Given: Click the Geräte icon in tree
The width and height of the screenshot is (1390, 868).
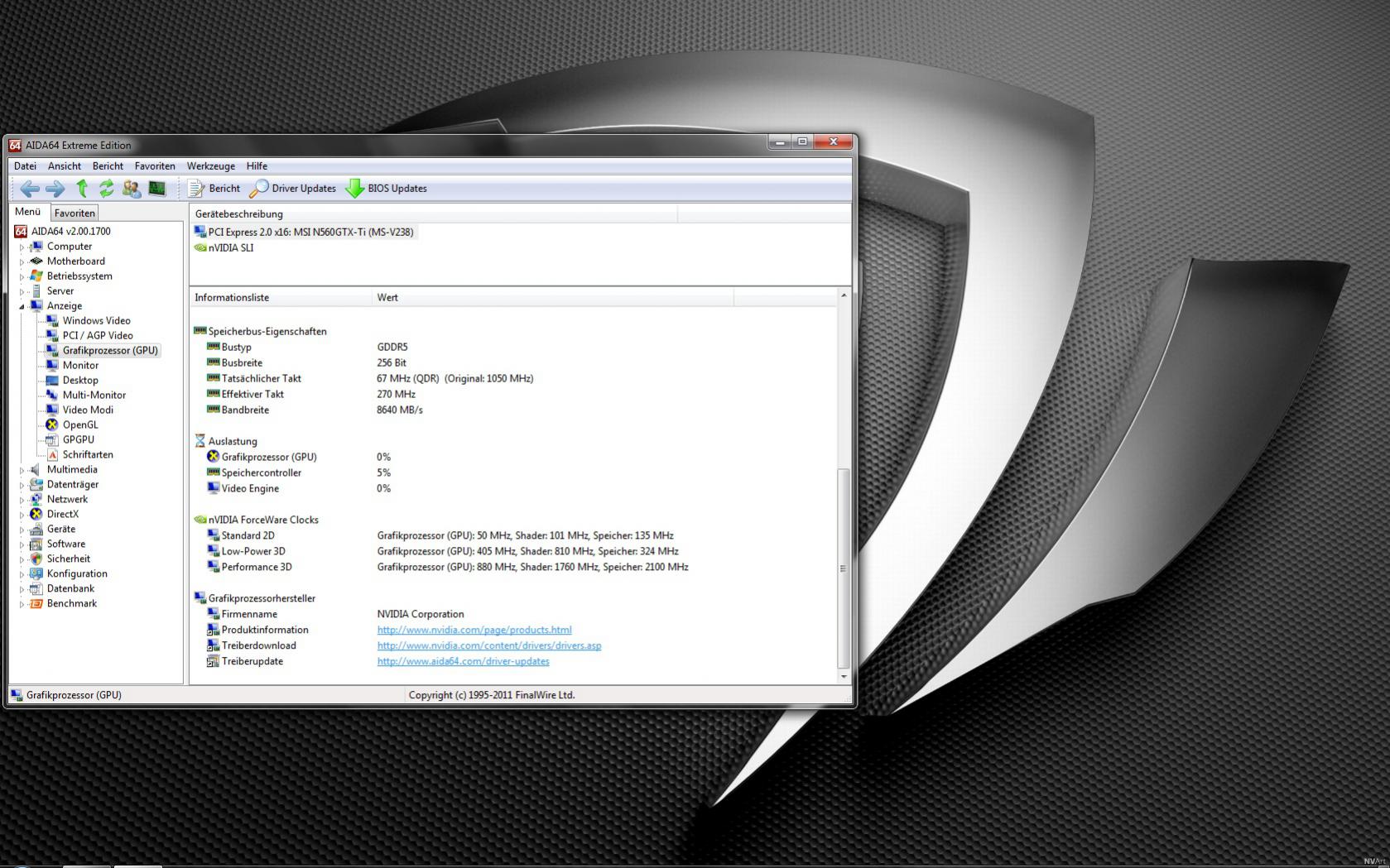Looking at the screenshot, I should coord(36,530).
